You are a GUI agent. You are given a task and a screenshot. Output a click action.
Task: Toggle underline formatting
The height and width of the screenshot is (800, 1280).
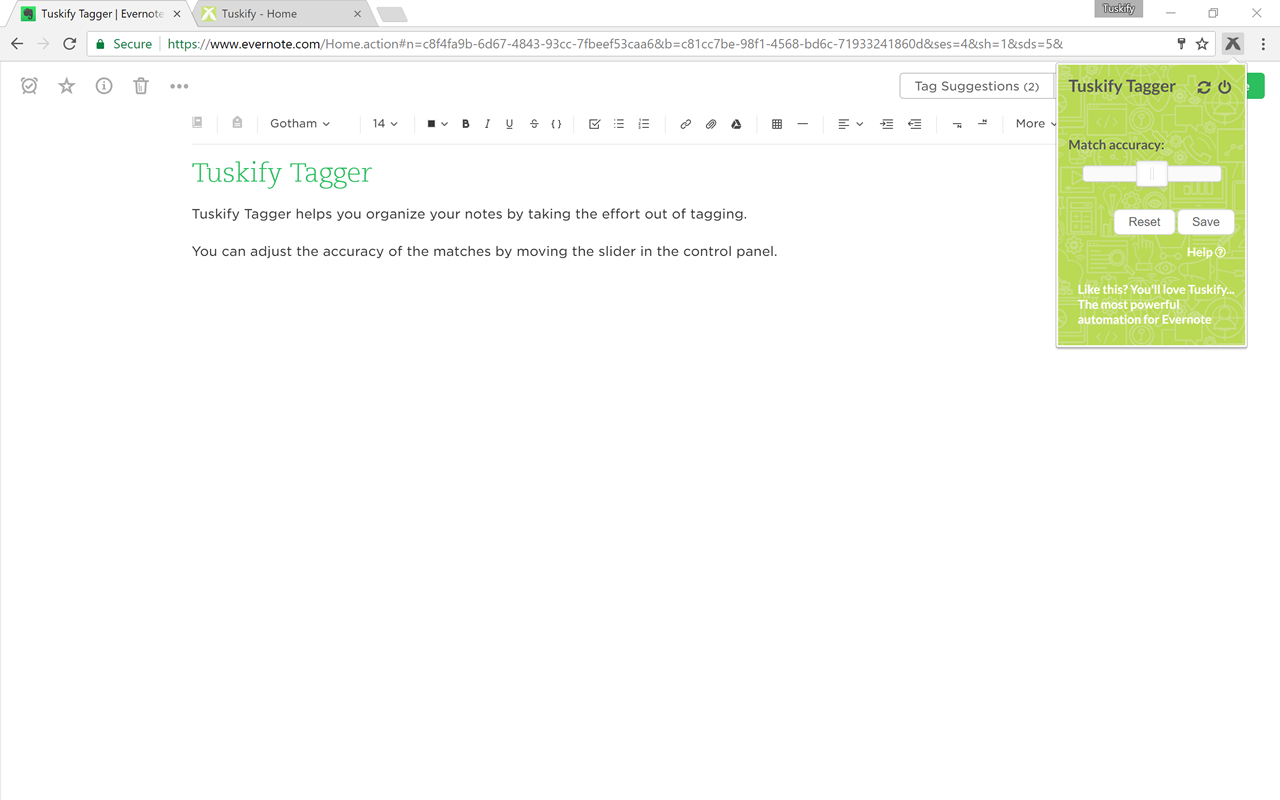(x=509, y=124)
